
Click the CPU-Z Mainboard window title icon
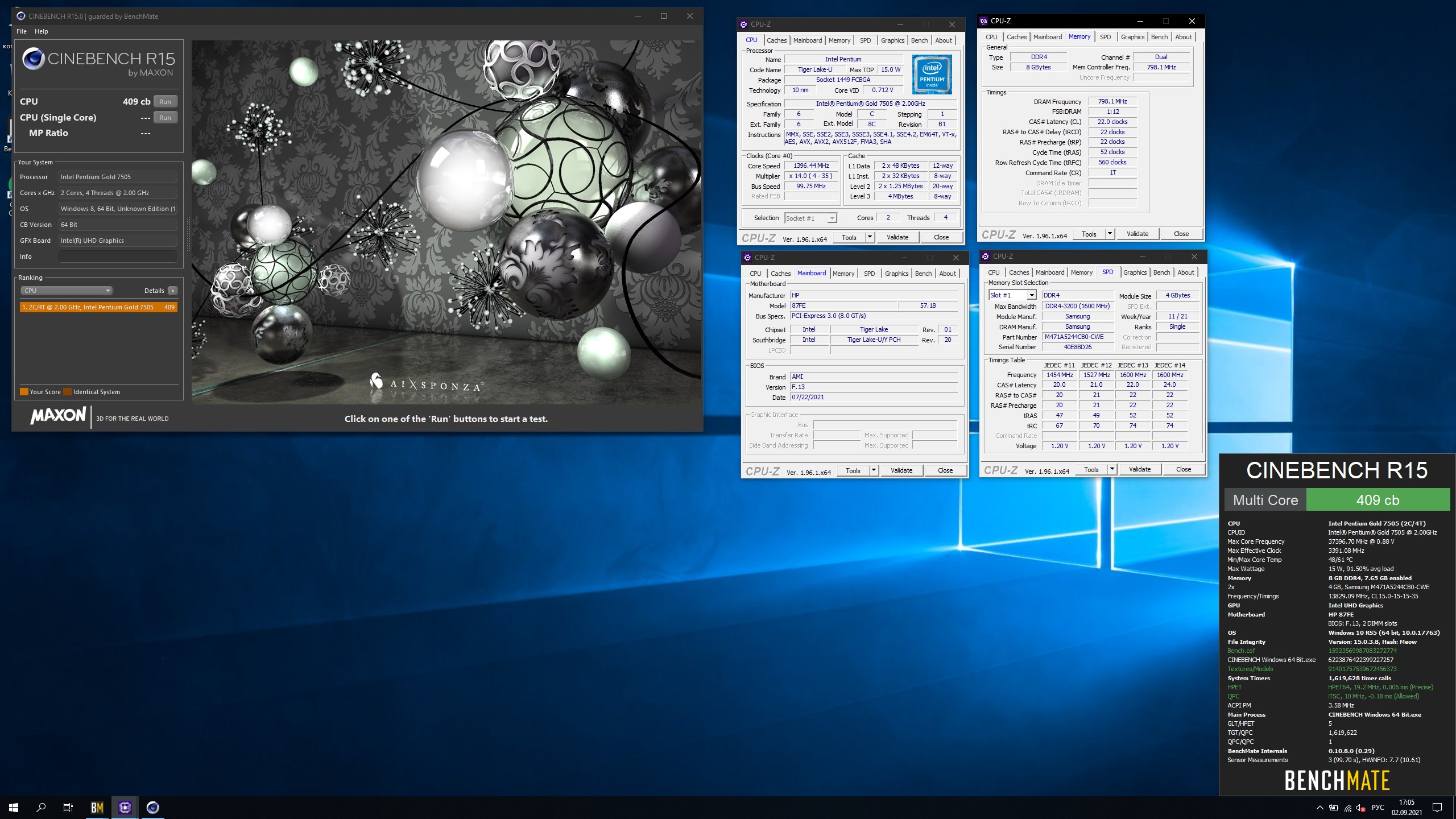click(x=747, y=258)
